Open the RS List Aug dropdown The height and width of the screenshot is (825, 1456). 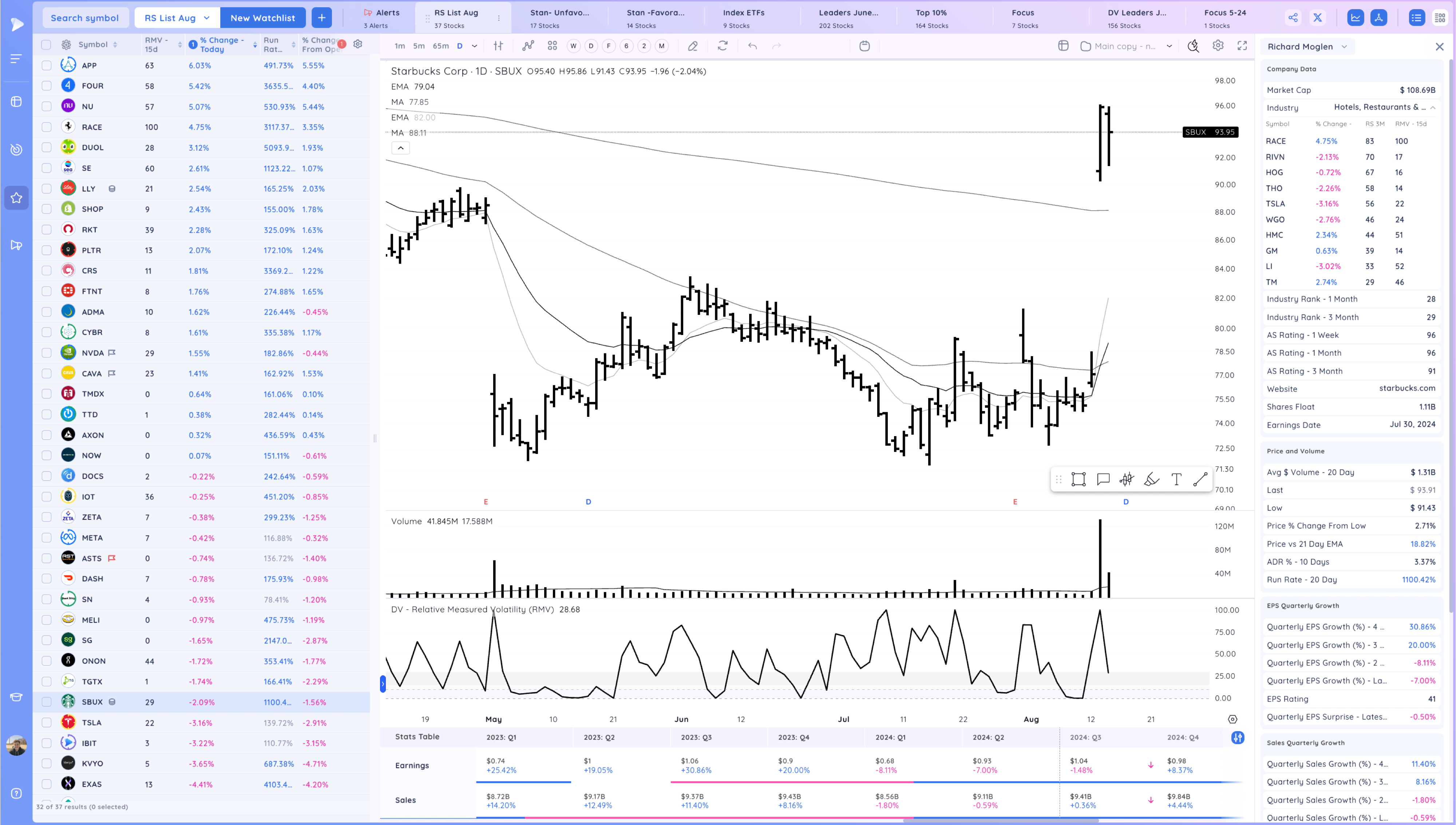pos(177,17)
